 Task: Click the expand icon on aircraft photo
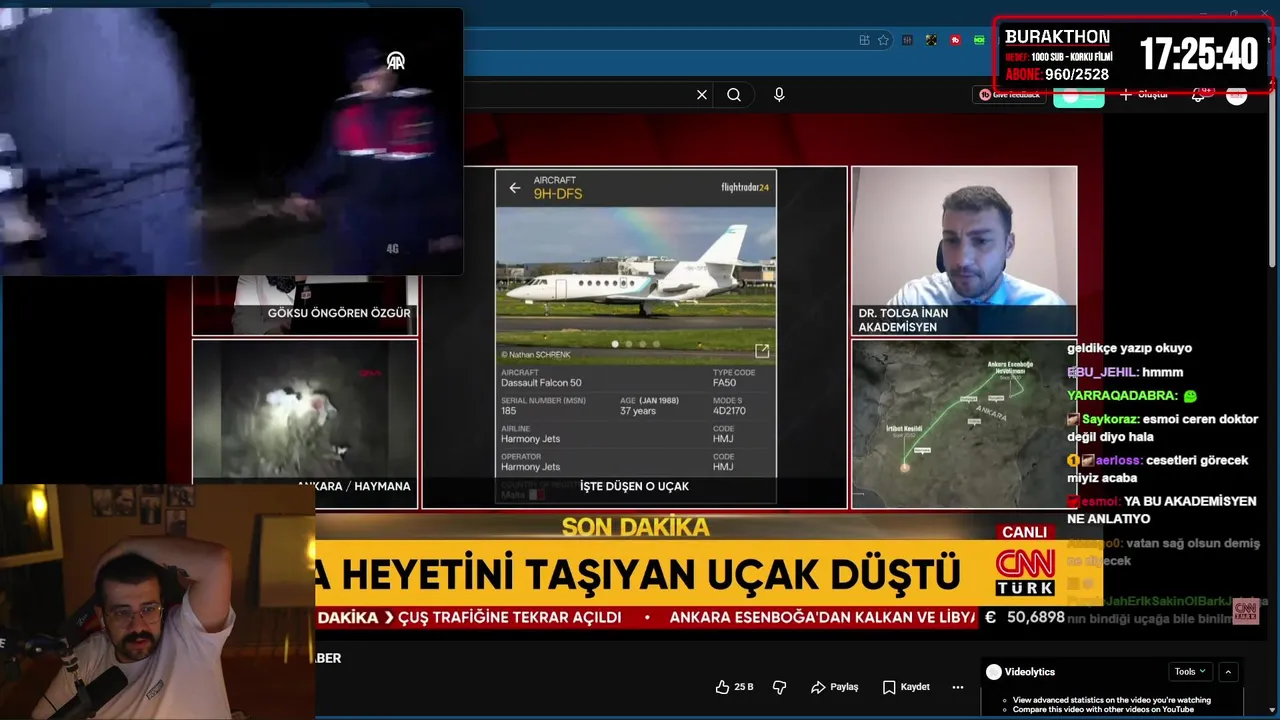tap(762, 350)
